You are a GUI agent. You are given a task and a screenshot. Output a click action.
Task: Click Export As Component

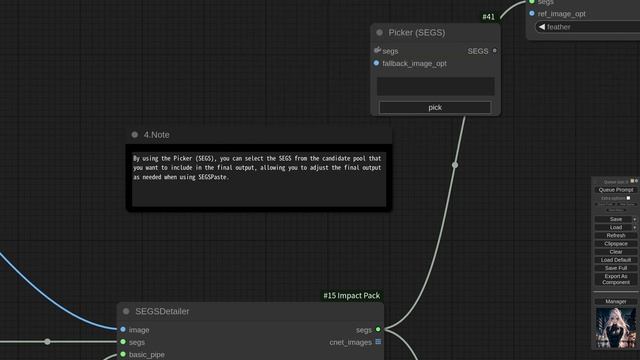coord(616,279)
